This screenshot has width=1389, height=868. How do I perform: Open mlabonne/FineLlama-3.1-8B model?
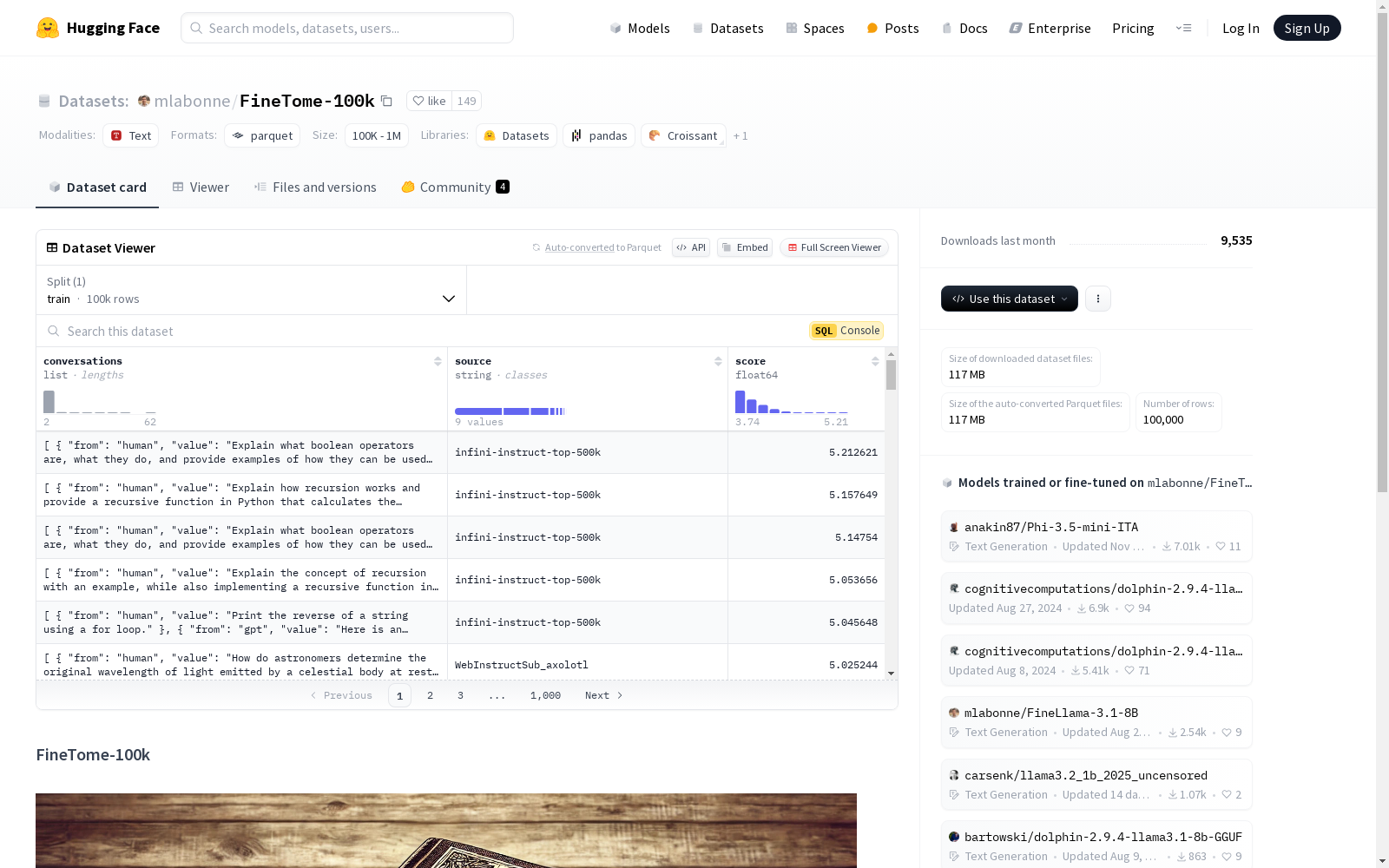pos(1096,722)
